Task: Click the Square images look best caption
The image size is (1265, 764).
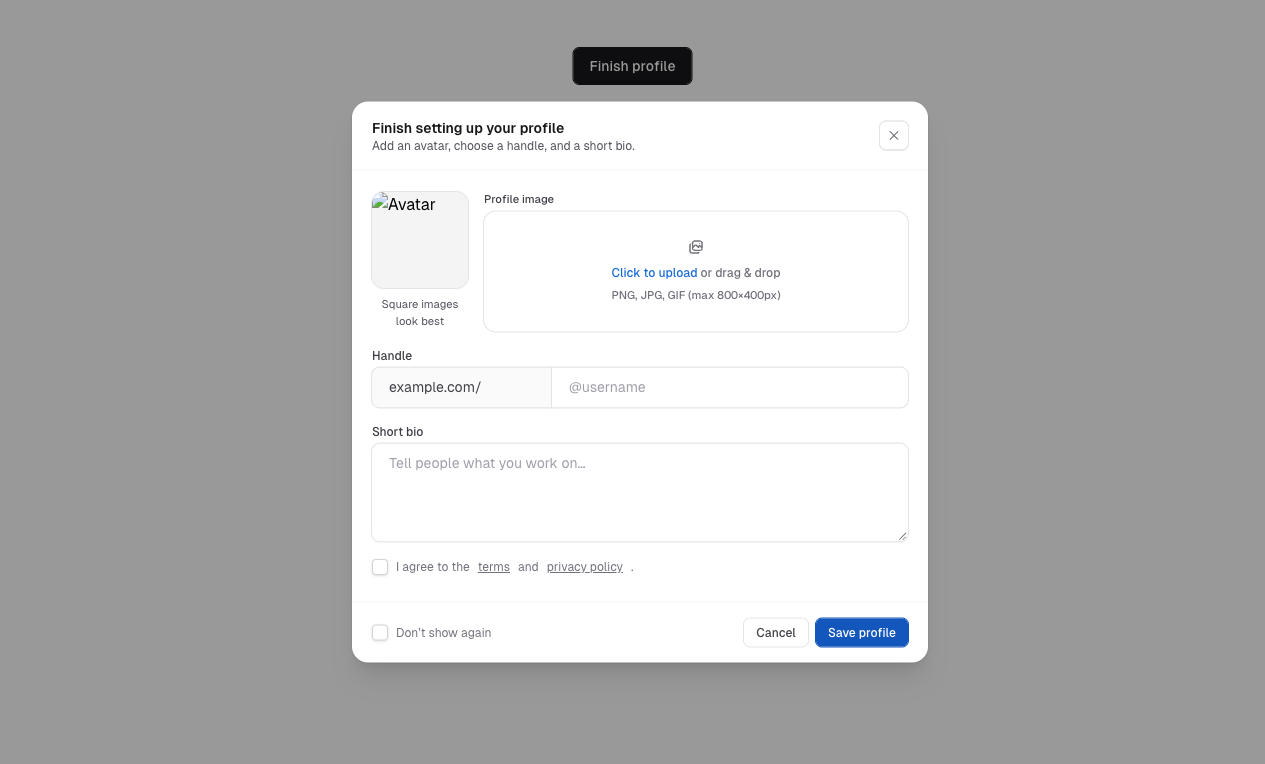Action: pos(419,312)
